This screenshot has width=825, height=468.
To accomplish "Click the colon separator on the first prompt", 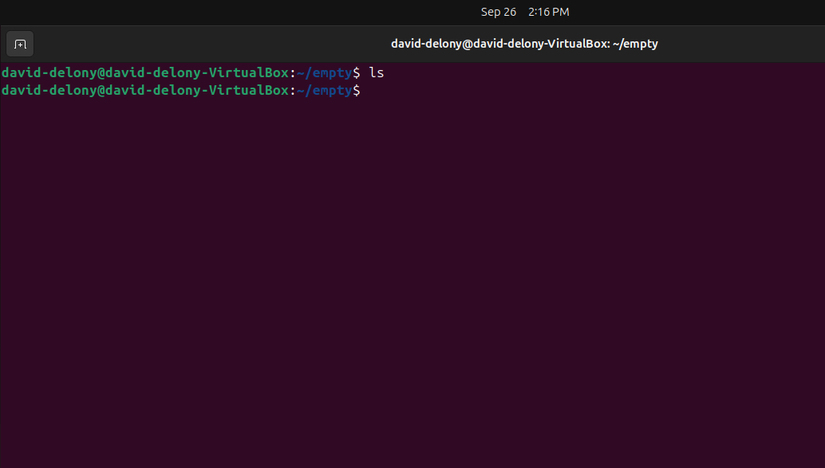I will coord(292,73).
